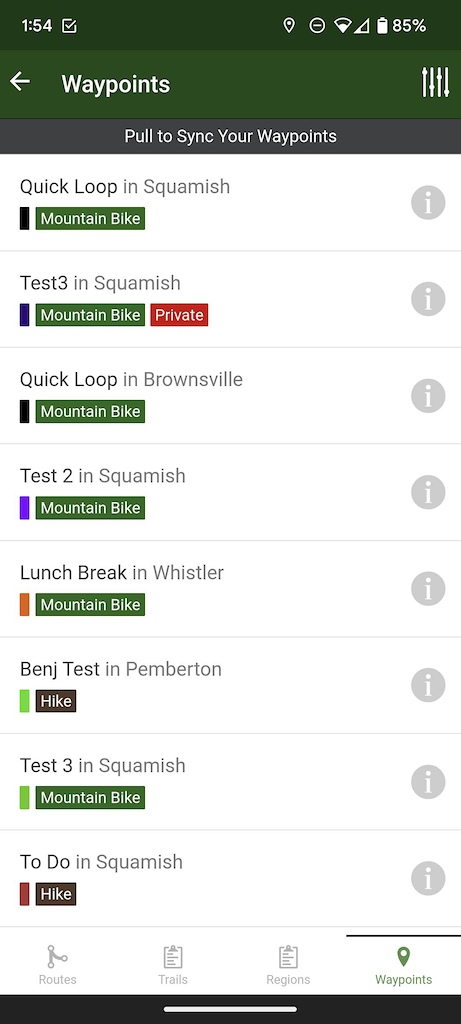Open info for Quick Loop in Squamish

click(428, 202)
